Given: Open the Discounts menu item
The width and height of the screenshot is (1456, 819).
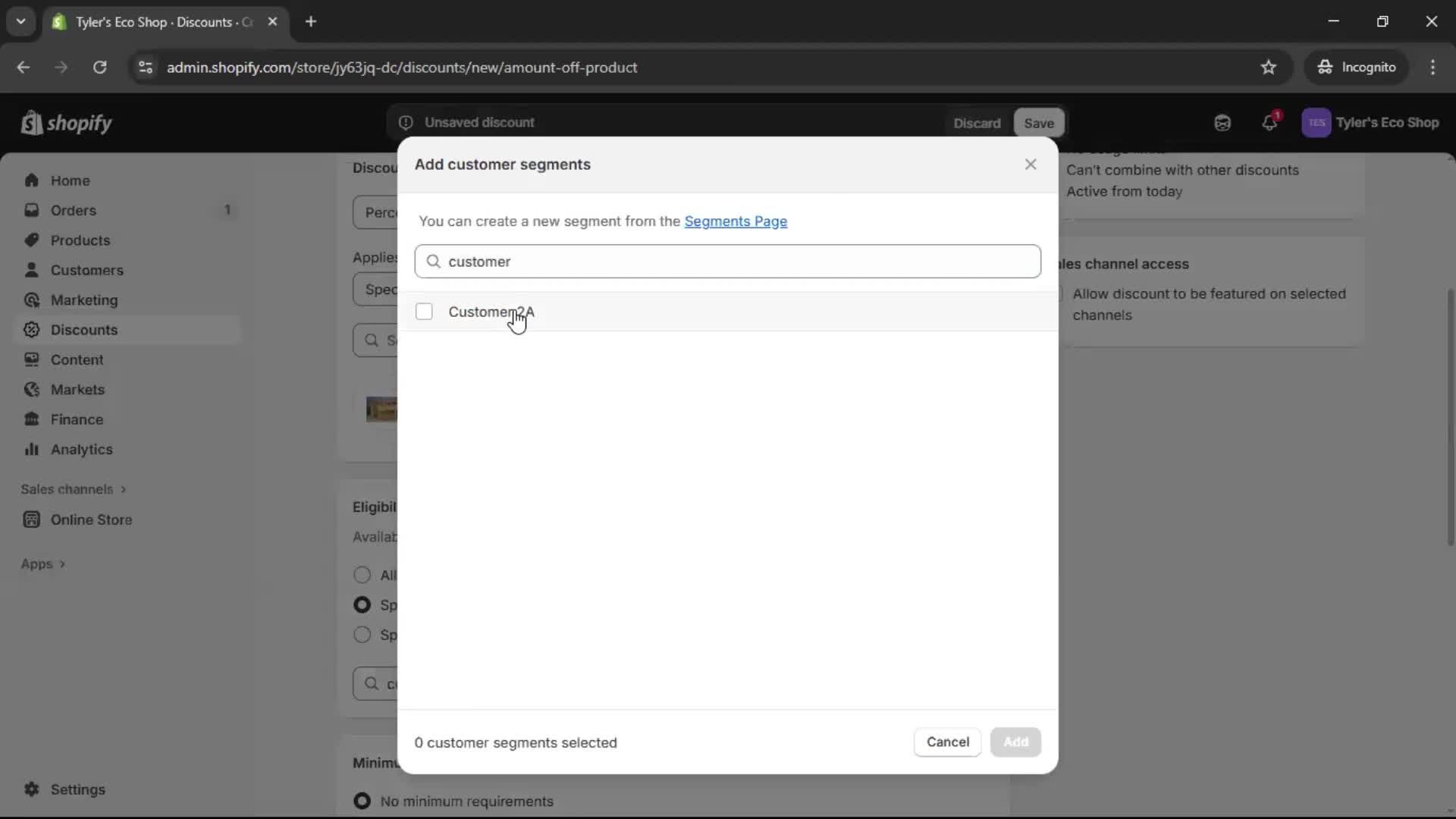Looking at the screenshot, I should point(83,329).
